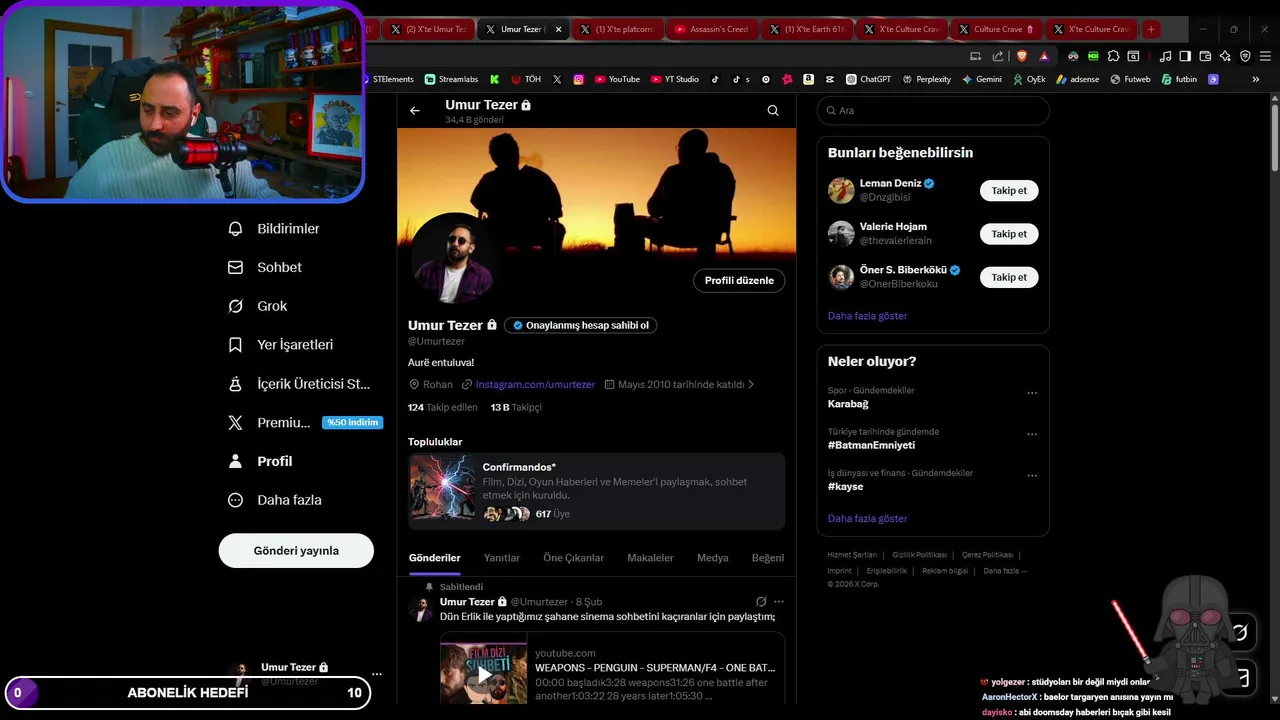The image size is (1280, 720).
Task: Open Premium from the sidebar
Action: [305, 423]
